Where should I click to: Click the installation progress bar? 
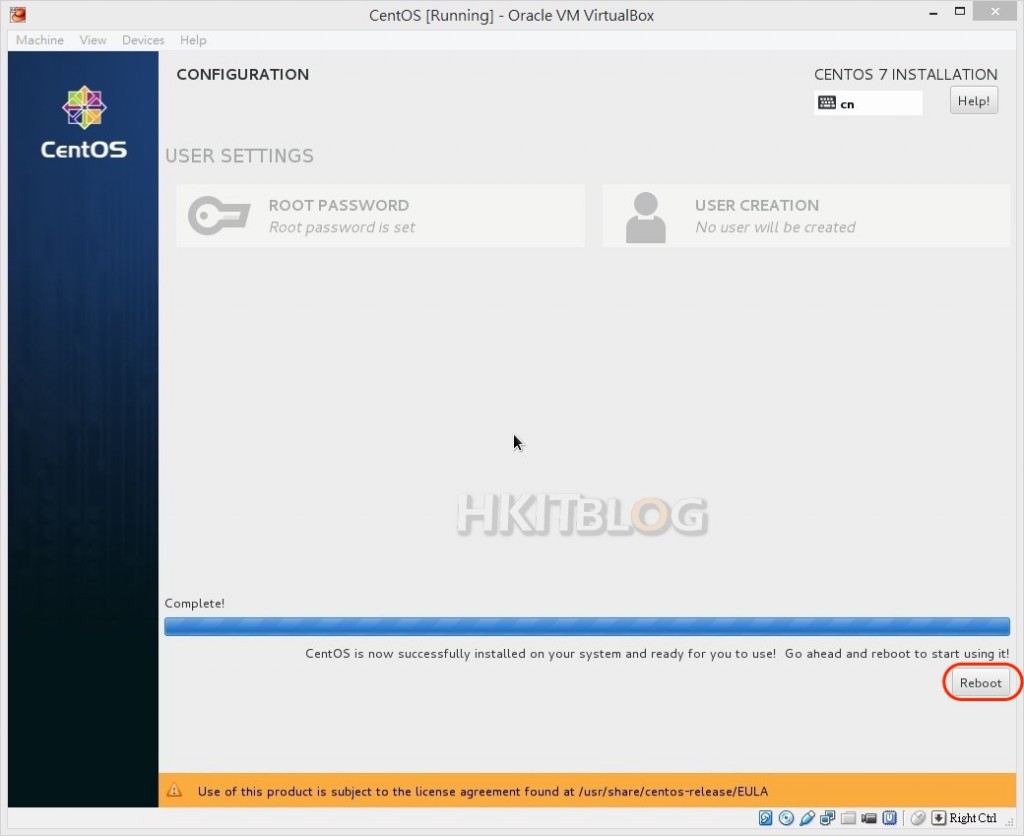587,626
